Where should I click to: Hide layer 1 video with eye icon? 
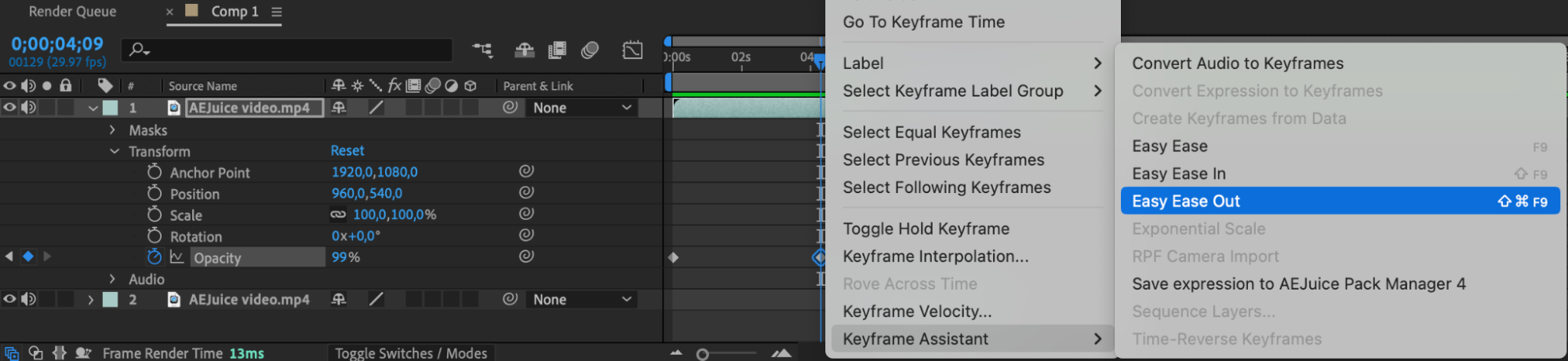click(9, 108)
